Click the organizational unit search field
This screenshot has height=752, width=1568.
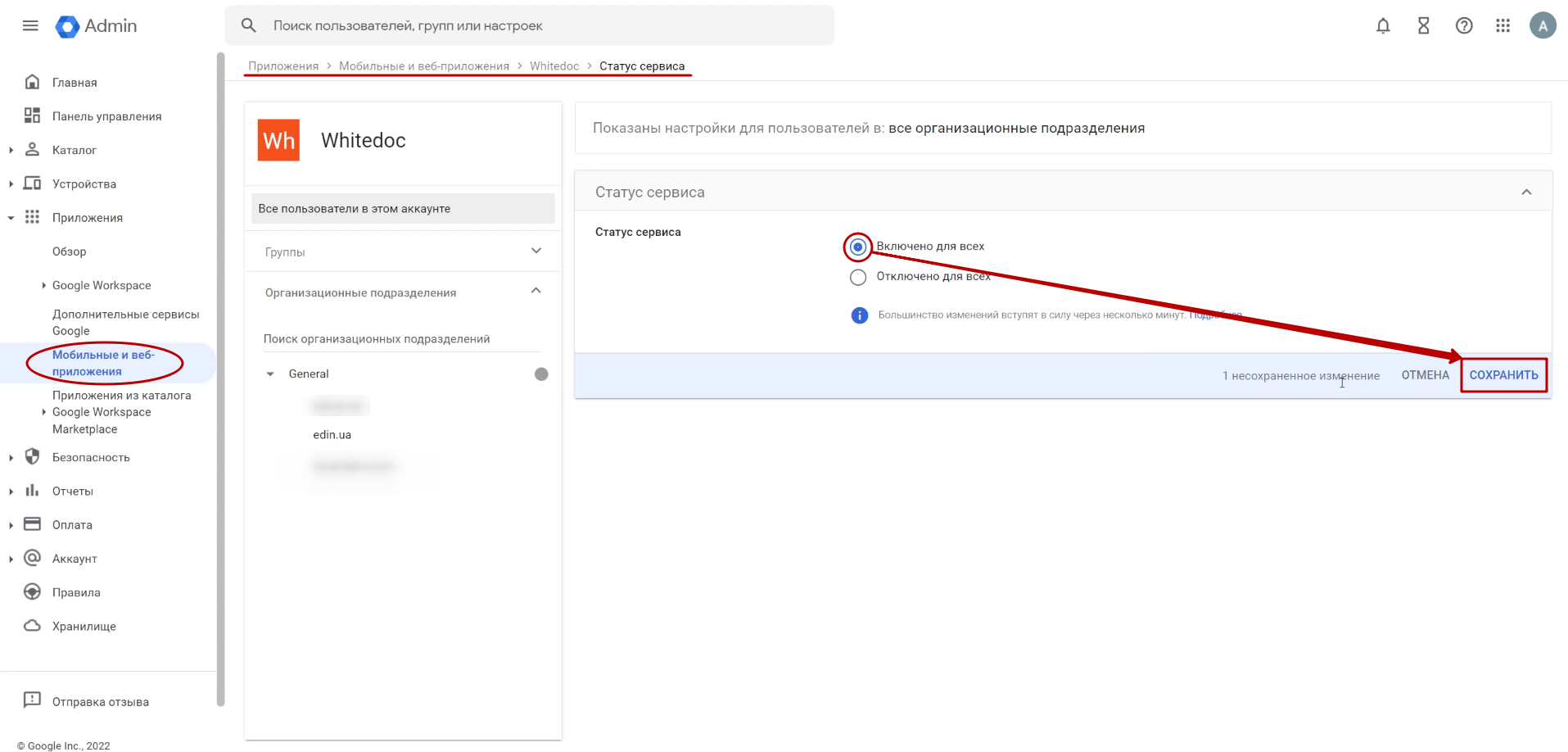(402, 339)
